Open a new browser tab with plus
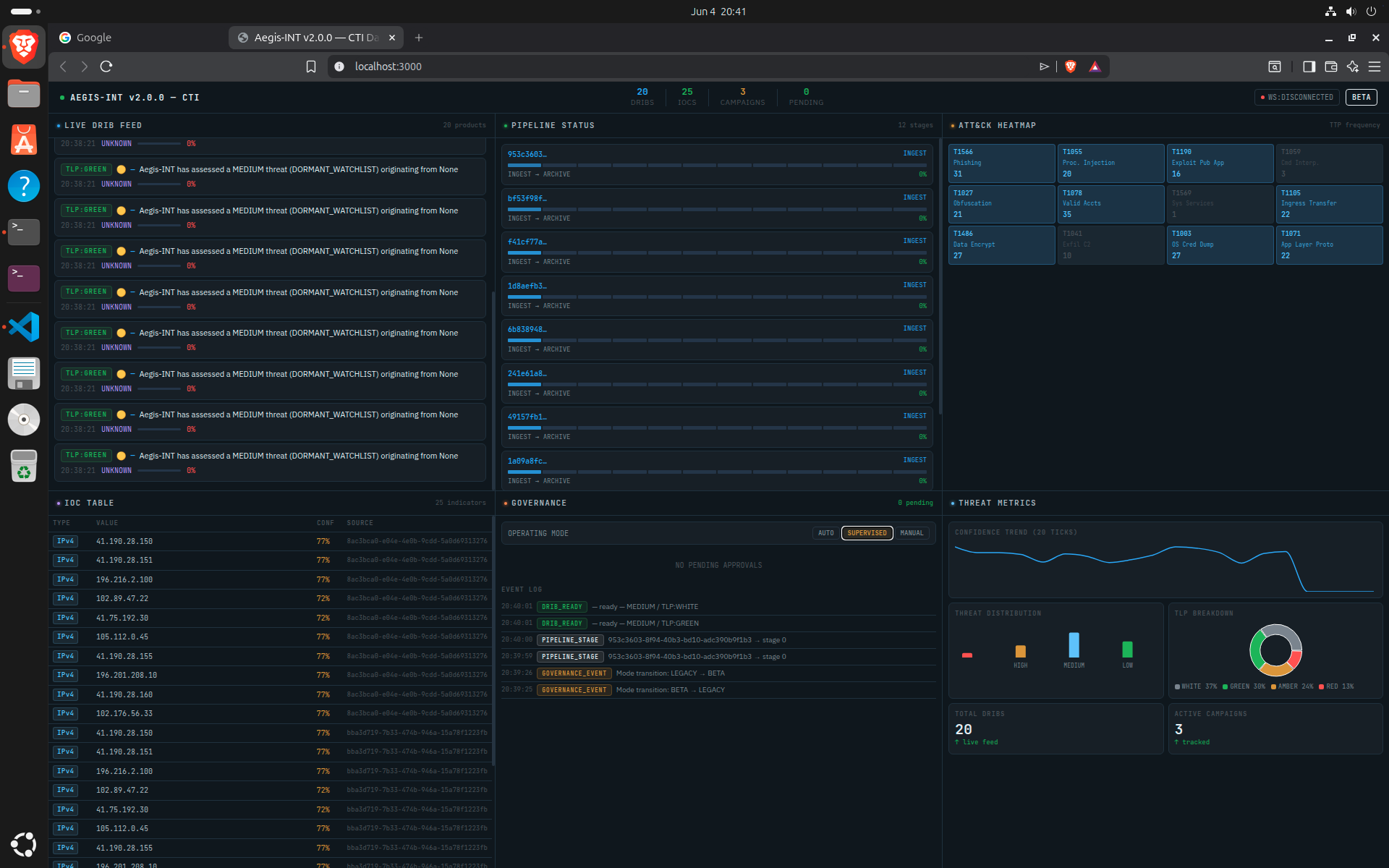The height and width of the screenshot is (868, 1389). (x=419, y=38)
